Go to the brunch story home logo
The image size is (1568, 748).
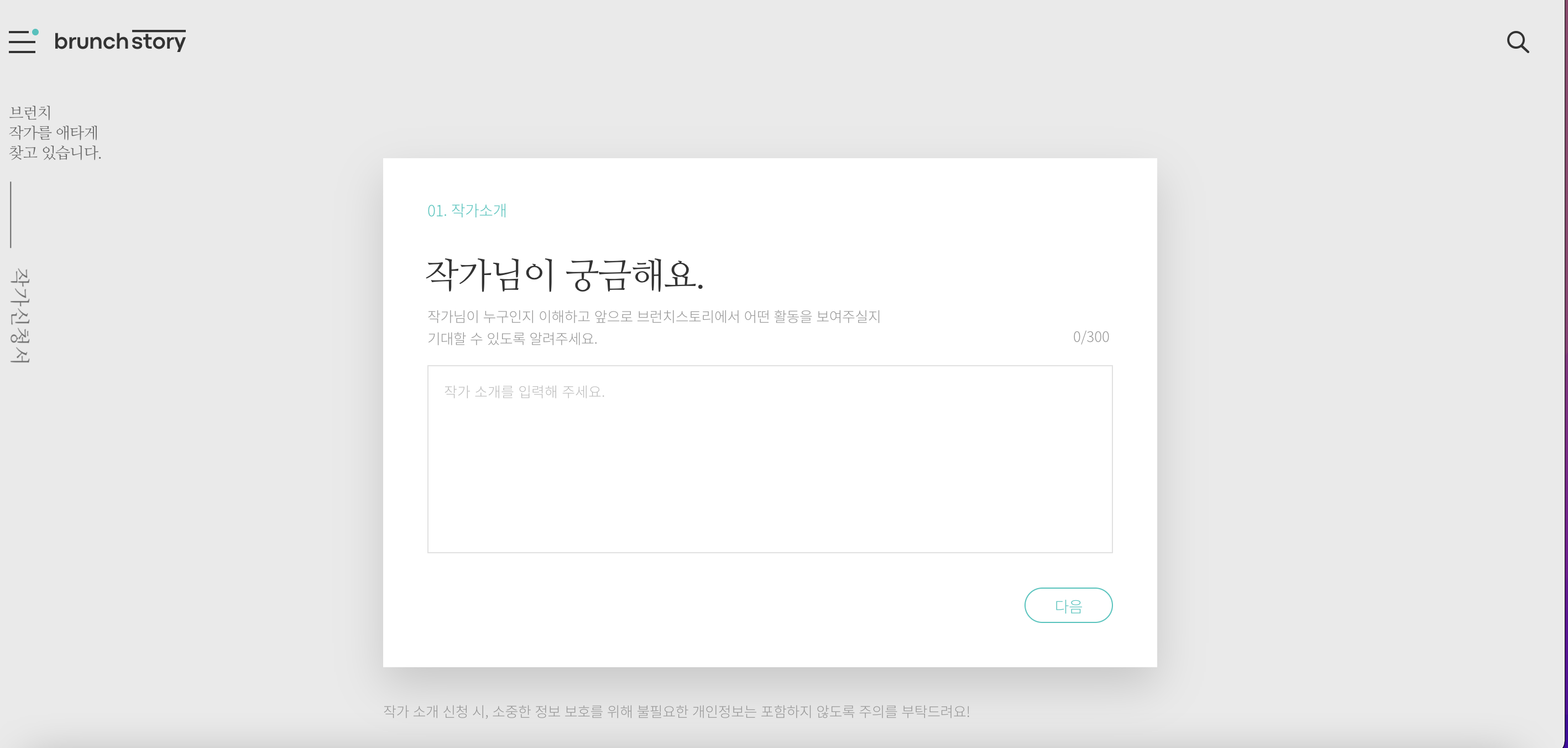(x=120, y=41)
